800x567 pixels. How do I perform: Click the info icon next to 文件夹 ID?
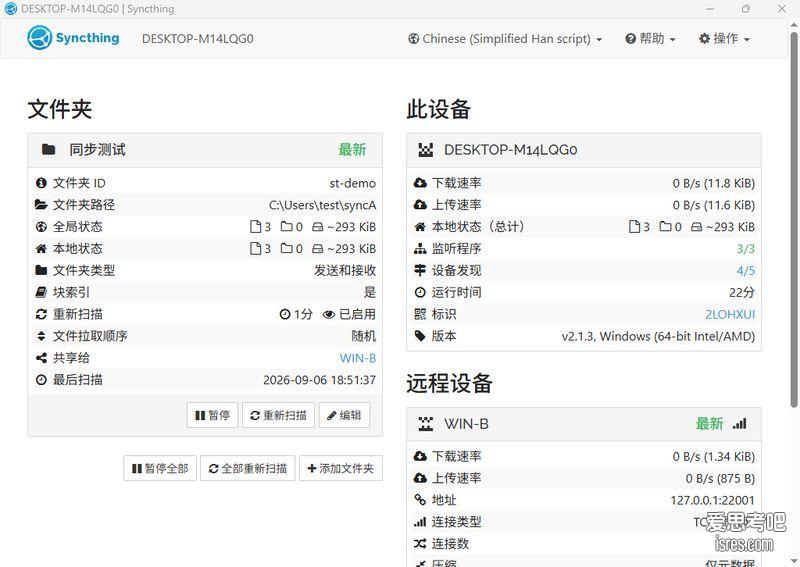41,183
